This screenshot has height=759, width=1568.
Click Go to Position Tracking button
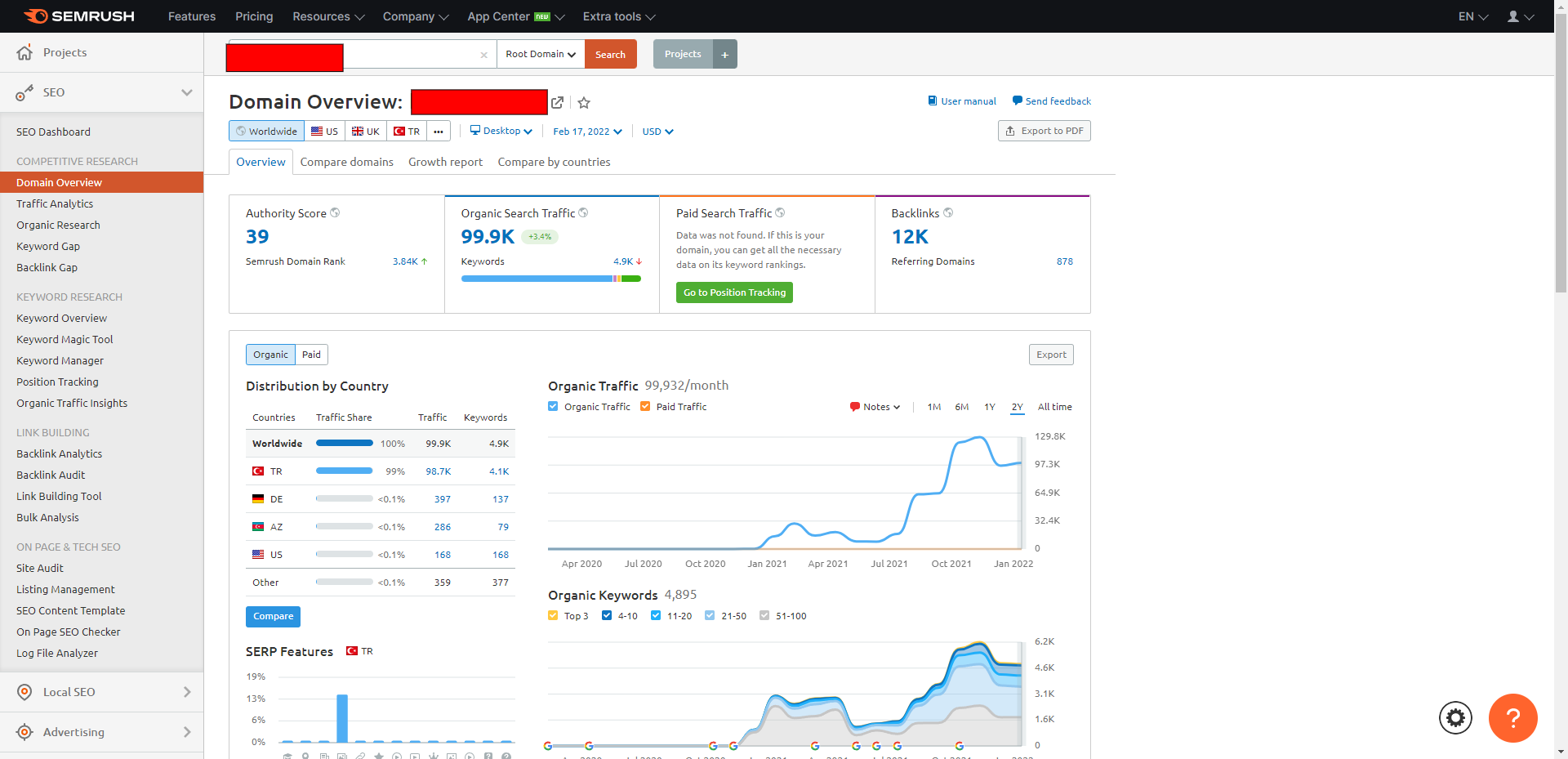[734, 292]
